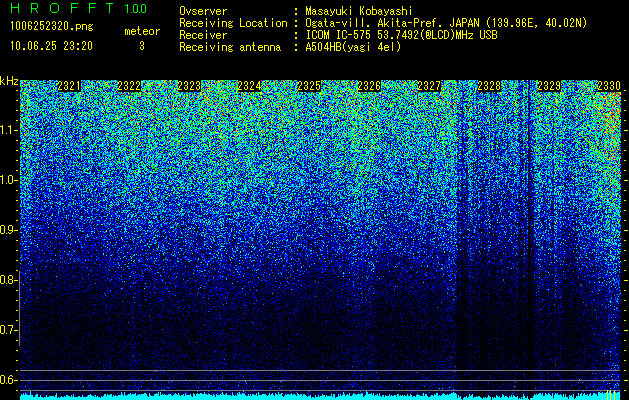629x400 pixels.
Task: Click the 1.1 kHz axis label
Action: coord(7,130)
